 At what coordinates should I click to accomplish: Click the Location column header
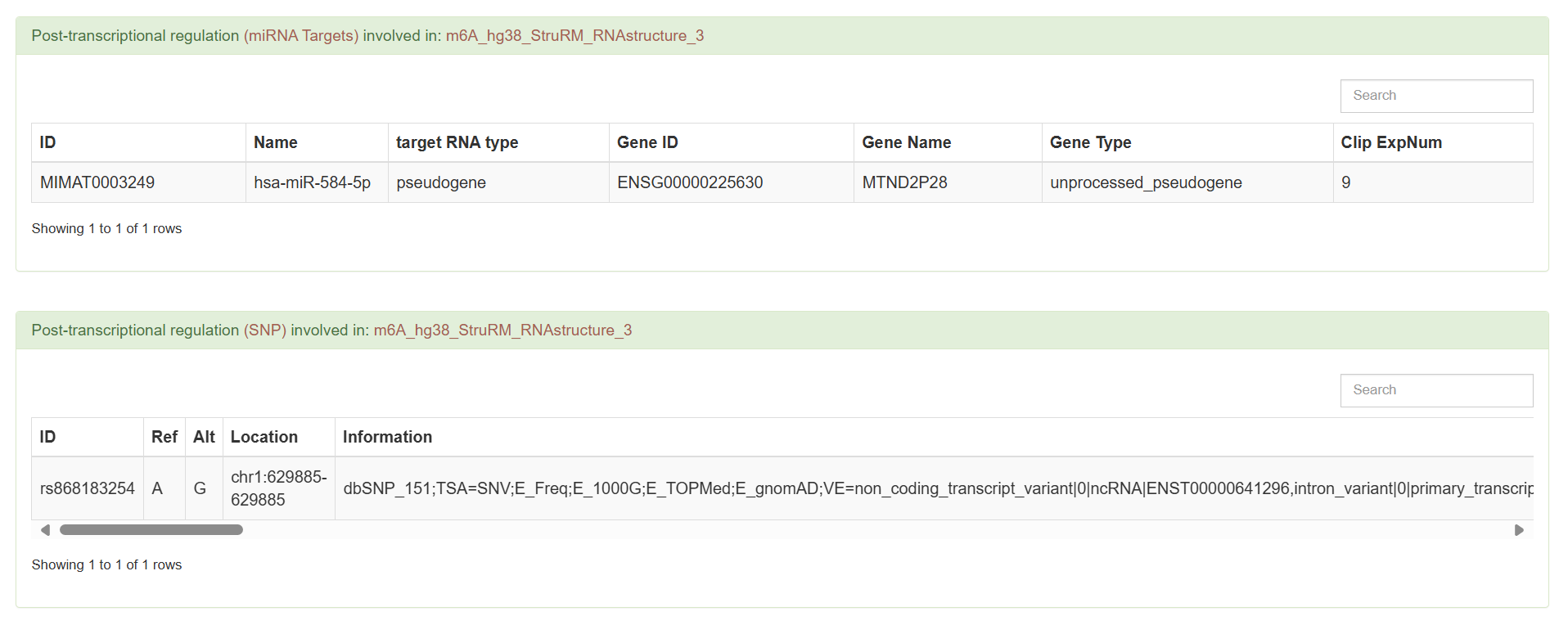[x=264, y=437]
